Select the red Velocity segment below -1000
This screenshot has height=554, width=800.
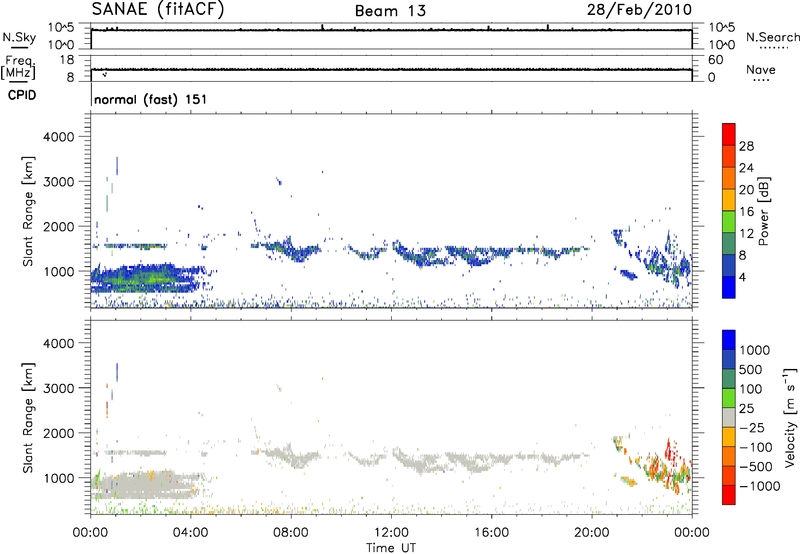pos(729,495)
